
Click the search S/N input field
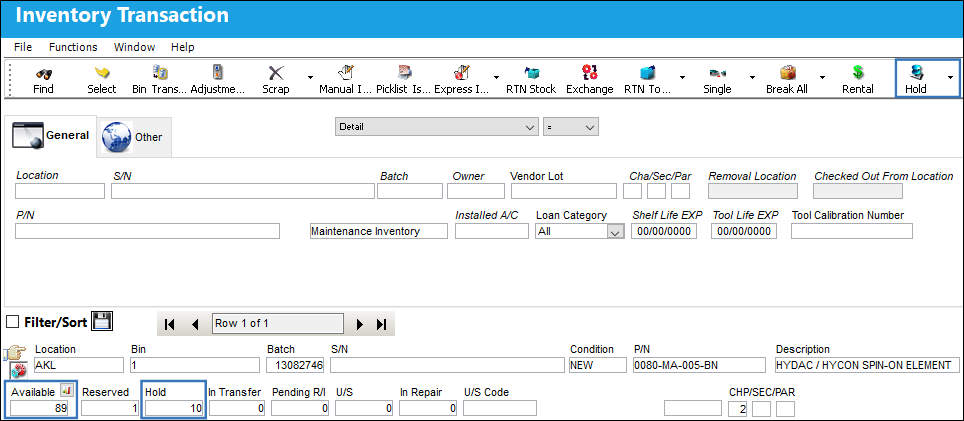[x=243, y=191]
